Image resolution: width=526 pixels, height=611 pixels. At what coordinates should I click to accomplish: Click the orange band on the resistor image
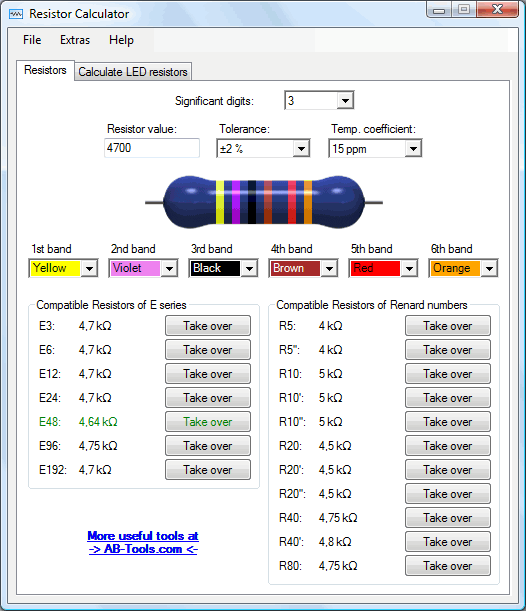[308, 202]
